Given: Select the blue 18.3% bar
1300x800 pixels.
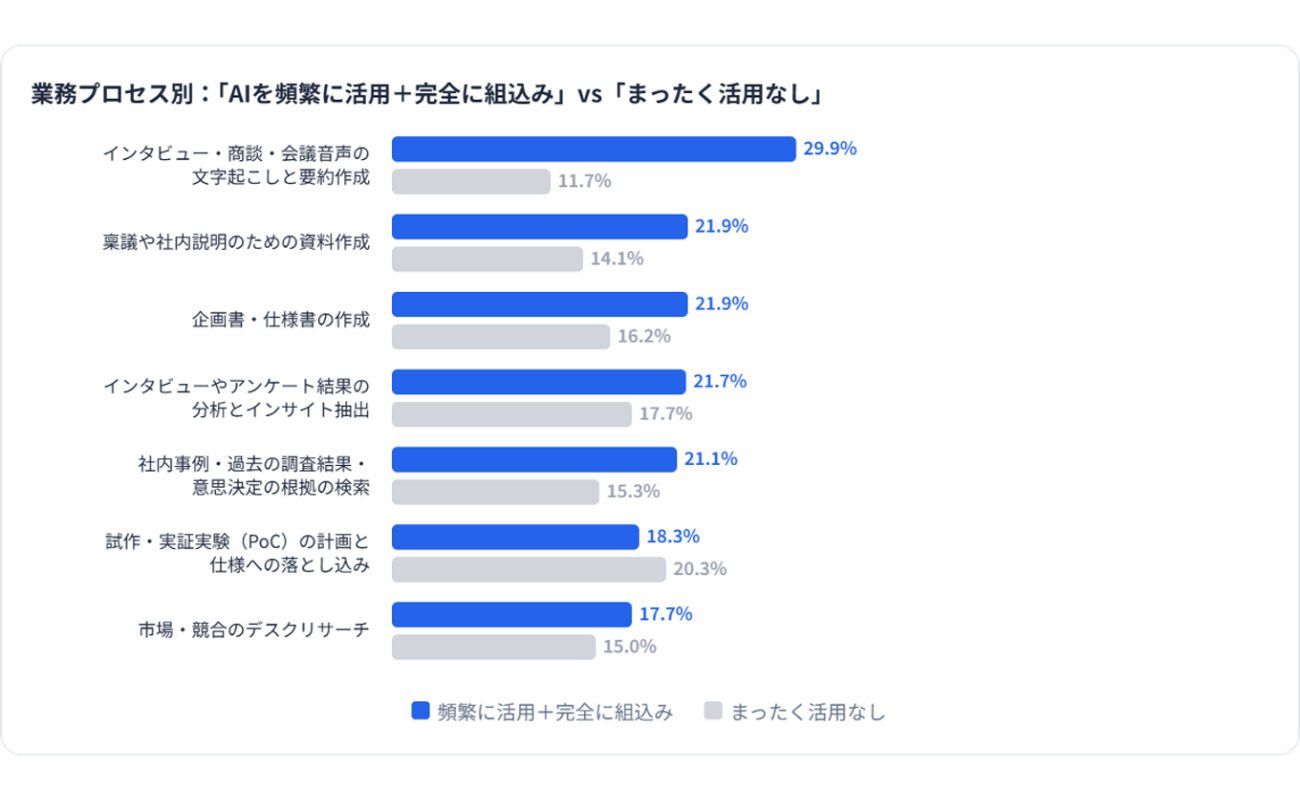Looking at the screenshot, I should click(515, 537).
